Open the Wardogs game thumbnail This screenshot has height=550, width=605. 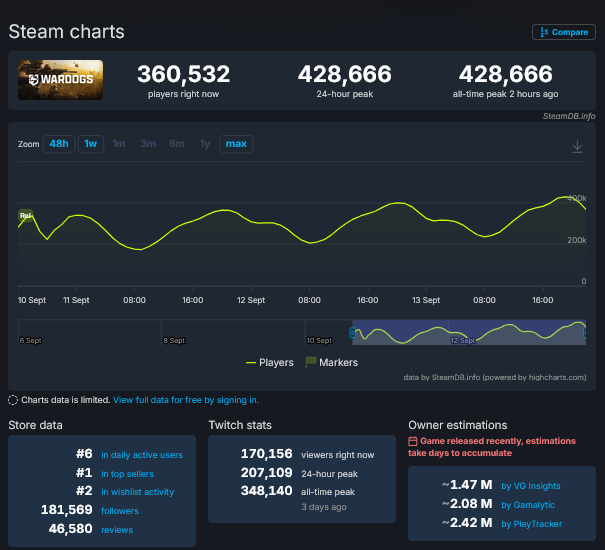pos(61,80)
